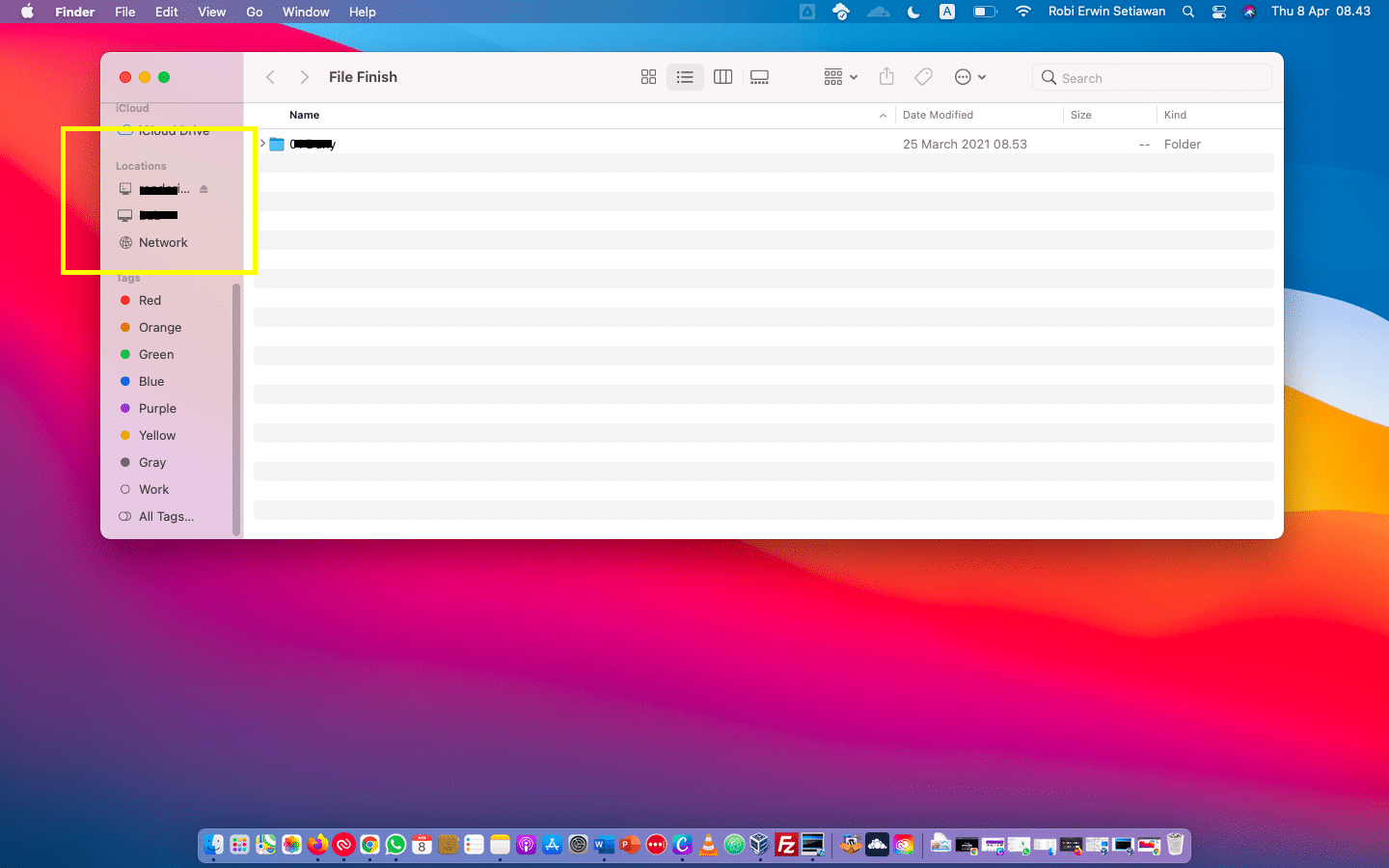Eject the mounted disk in Locations

coord(204,189)
